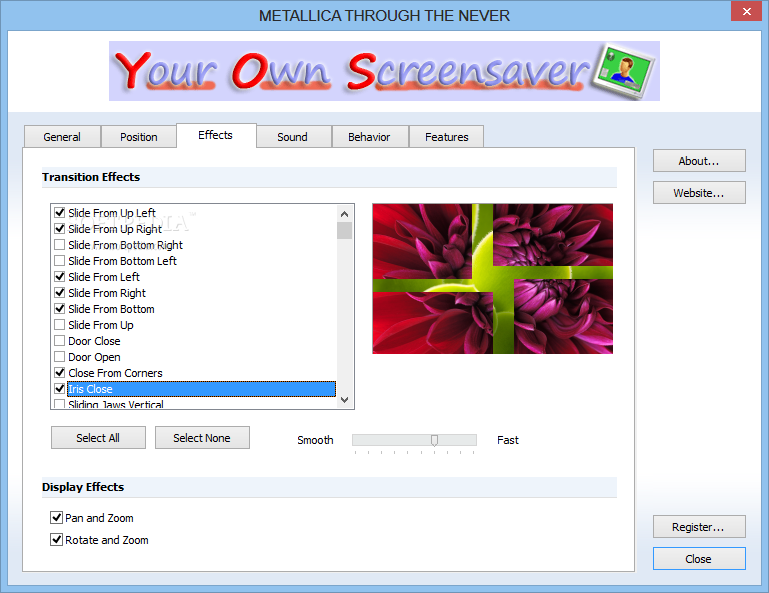Screen dimensions: 769x593
Task: Select the Close From Corners list item text
Action: (x=115, y=373)
